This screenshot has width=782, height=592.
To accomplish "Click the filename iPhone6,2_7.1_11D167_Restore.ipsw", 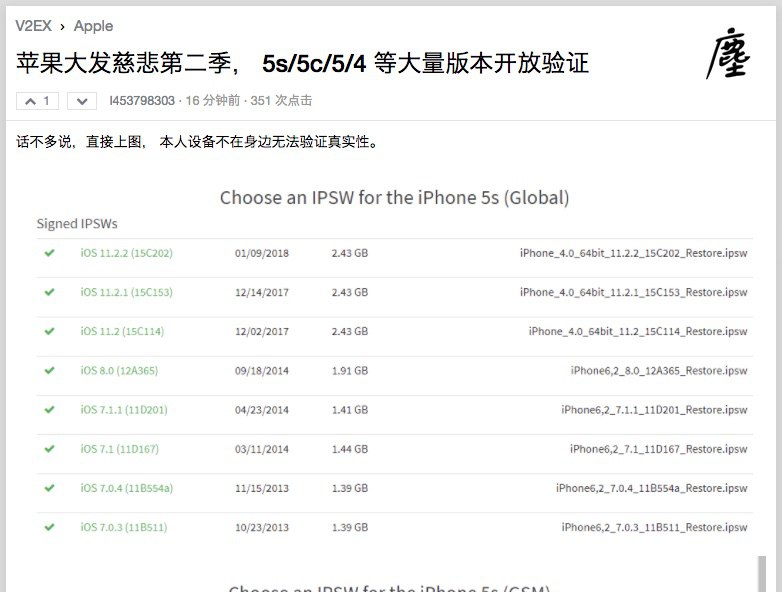I will tap(659, 449).
